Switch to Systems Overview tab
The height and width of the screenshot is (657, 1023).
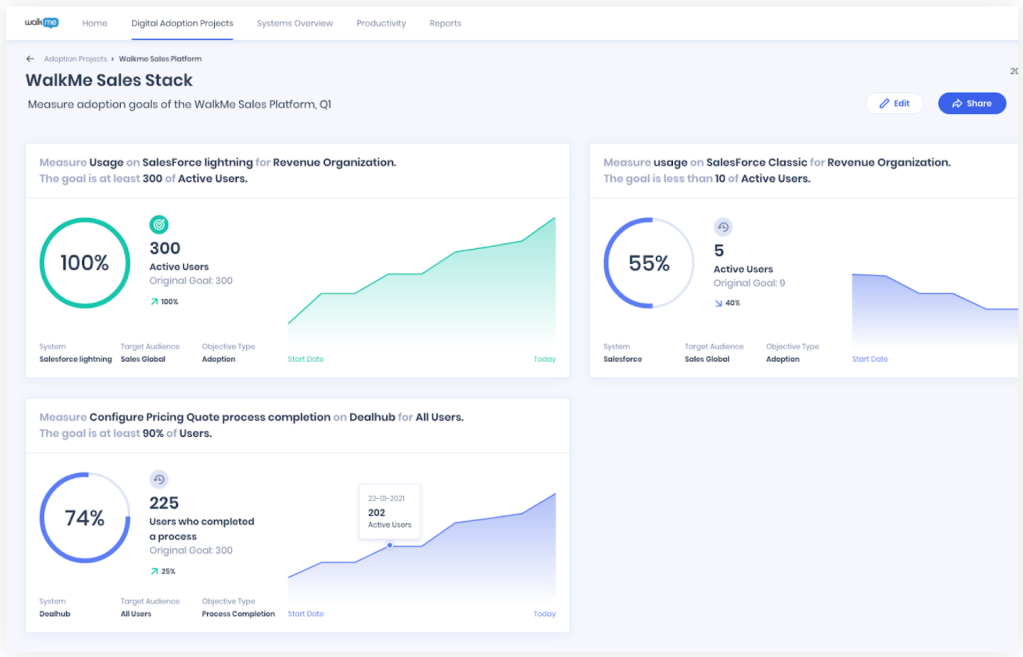(294, 23)
